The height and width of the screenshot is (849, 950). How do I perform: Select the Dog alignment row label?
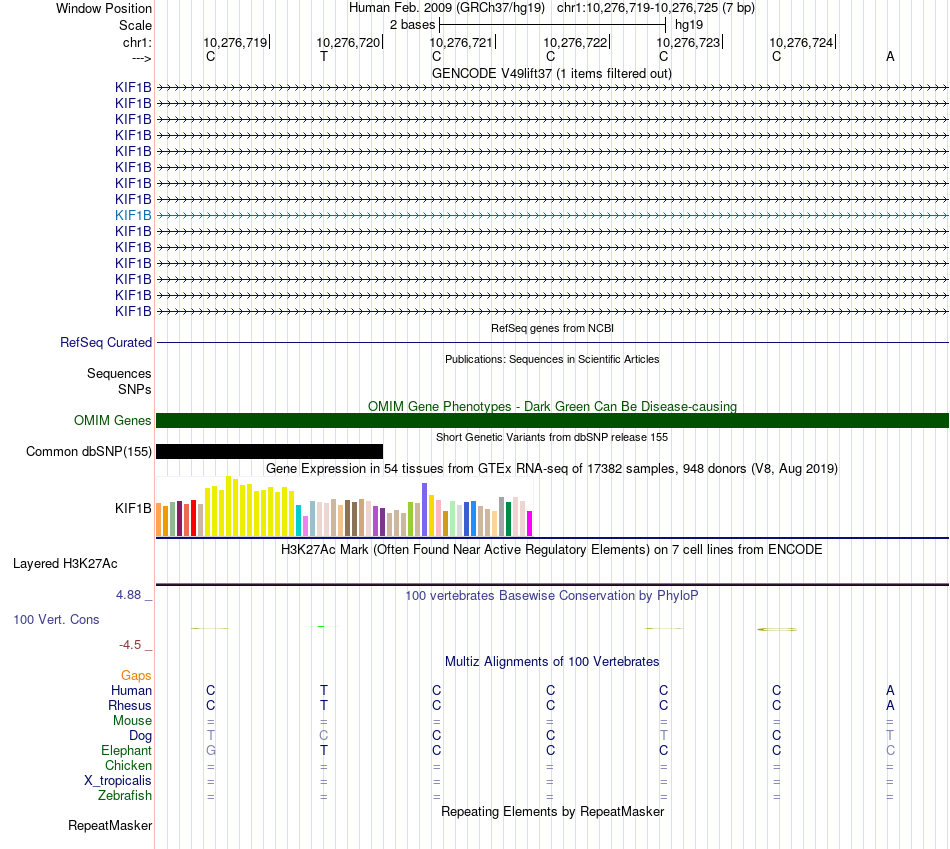tap(140, 736)
